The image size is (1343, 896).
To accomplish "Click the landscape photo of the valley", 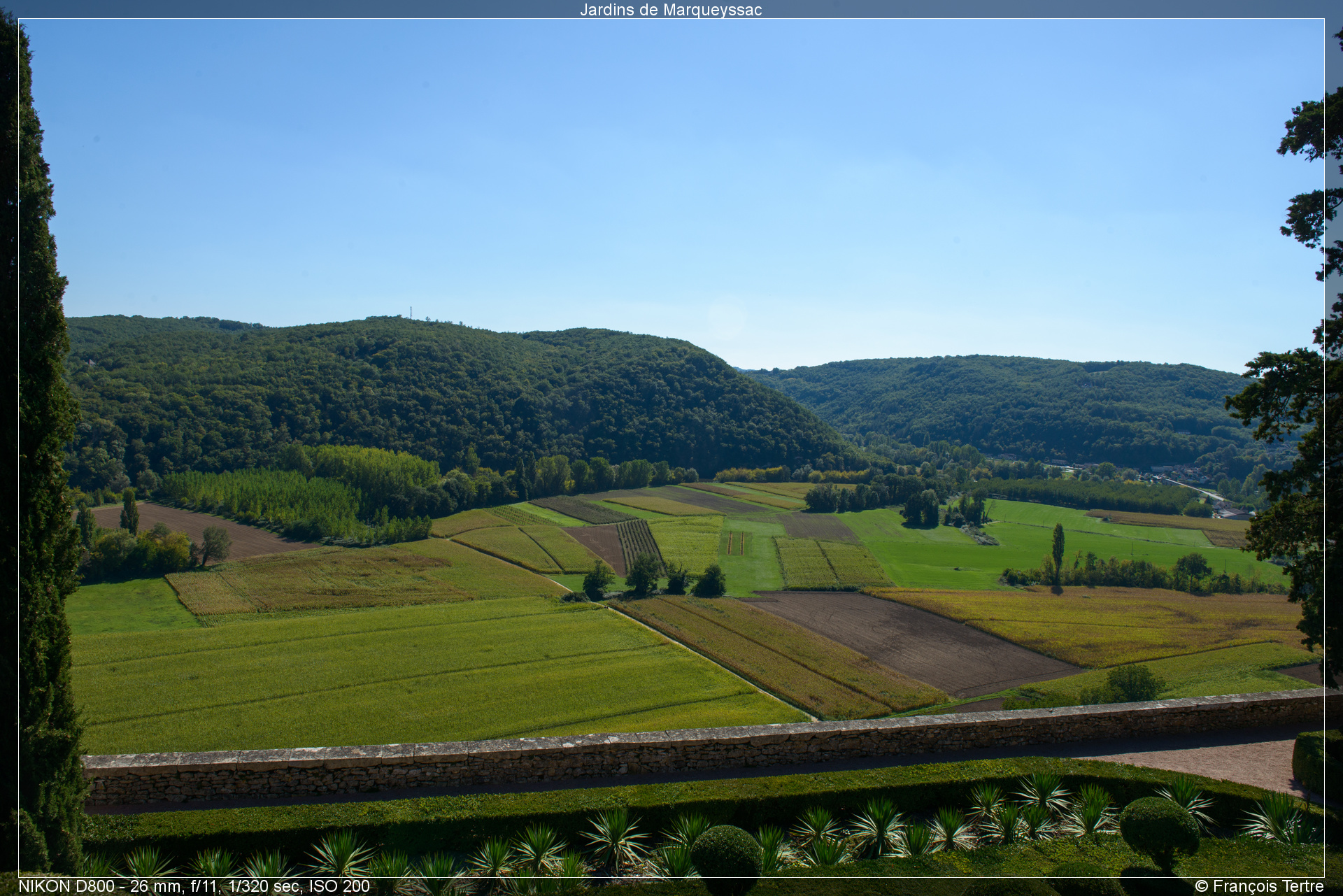I will click(671, 448).
